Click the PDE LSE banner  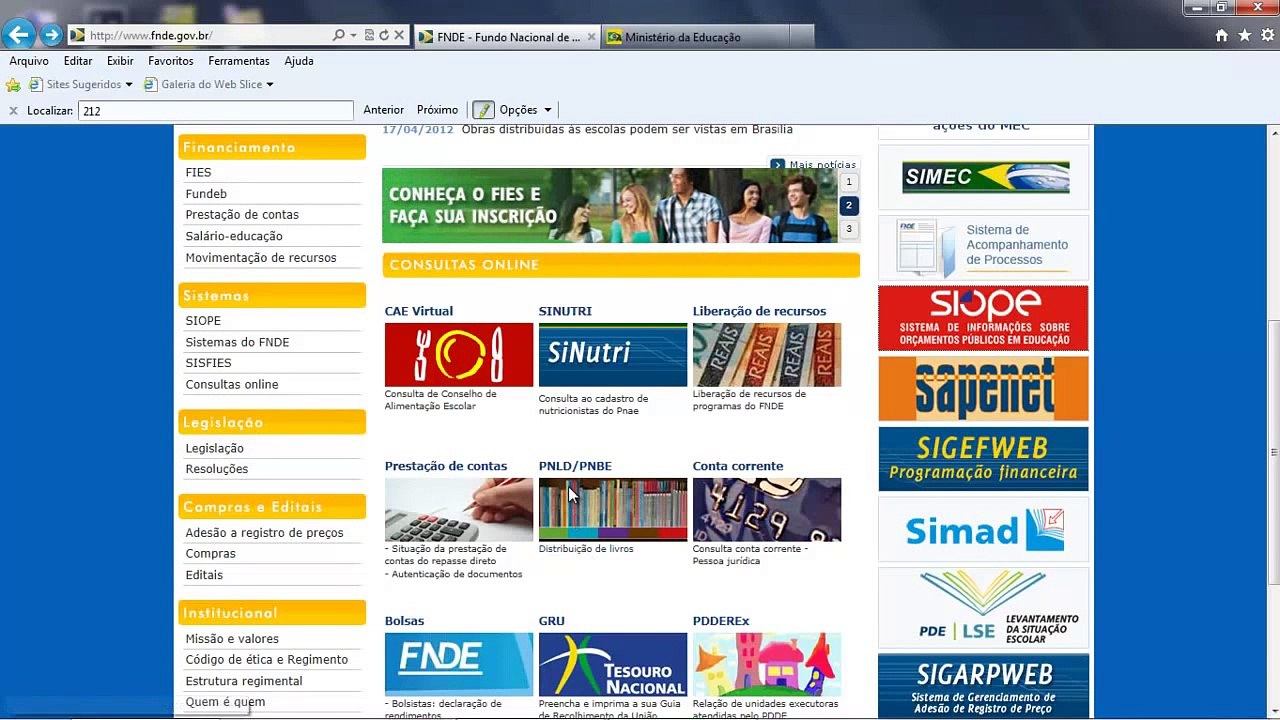click(984, 607)
